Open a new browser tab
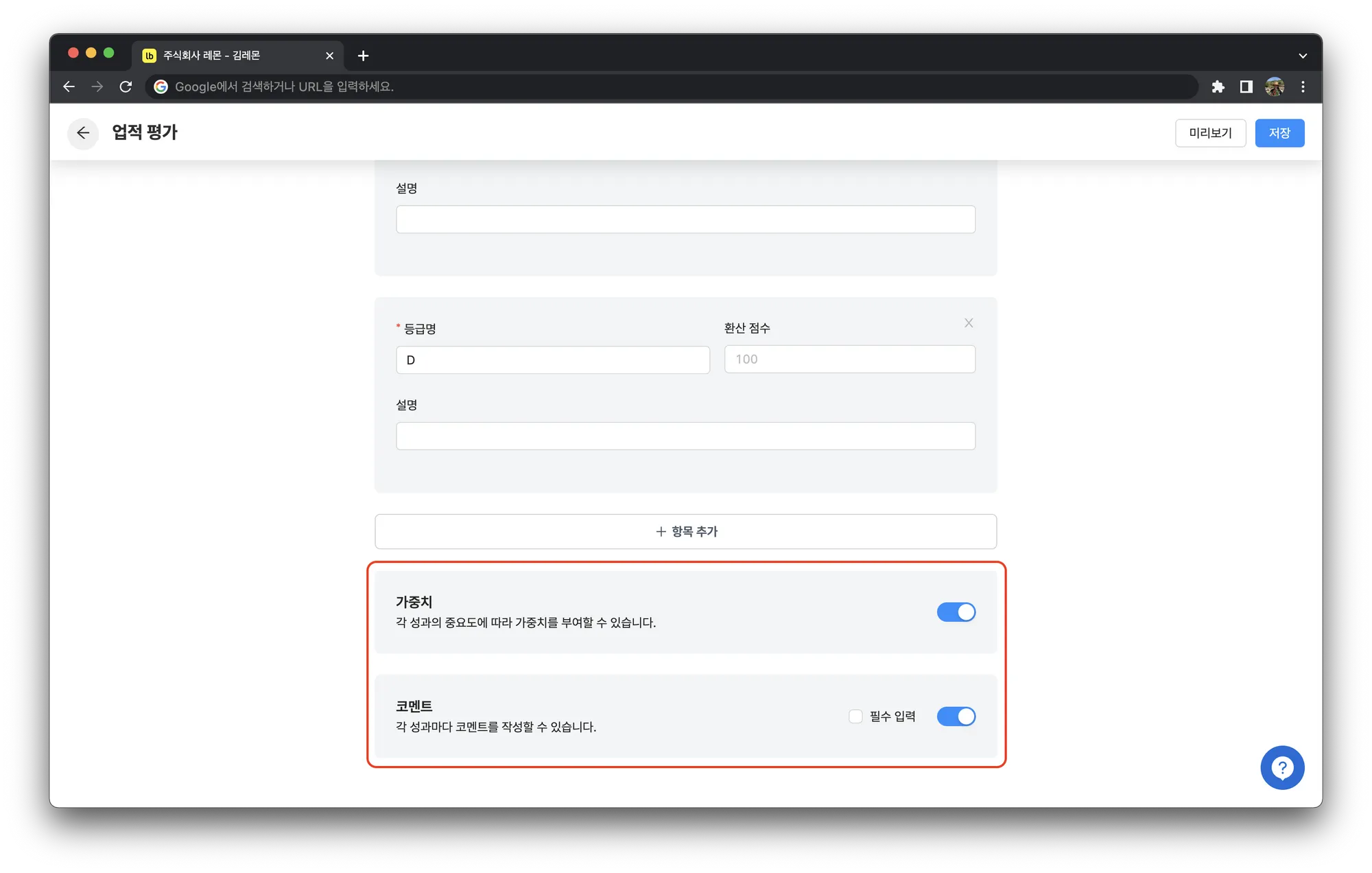 pyautogui.click(x=363, y=56)
